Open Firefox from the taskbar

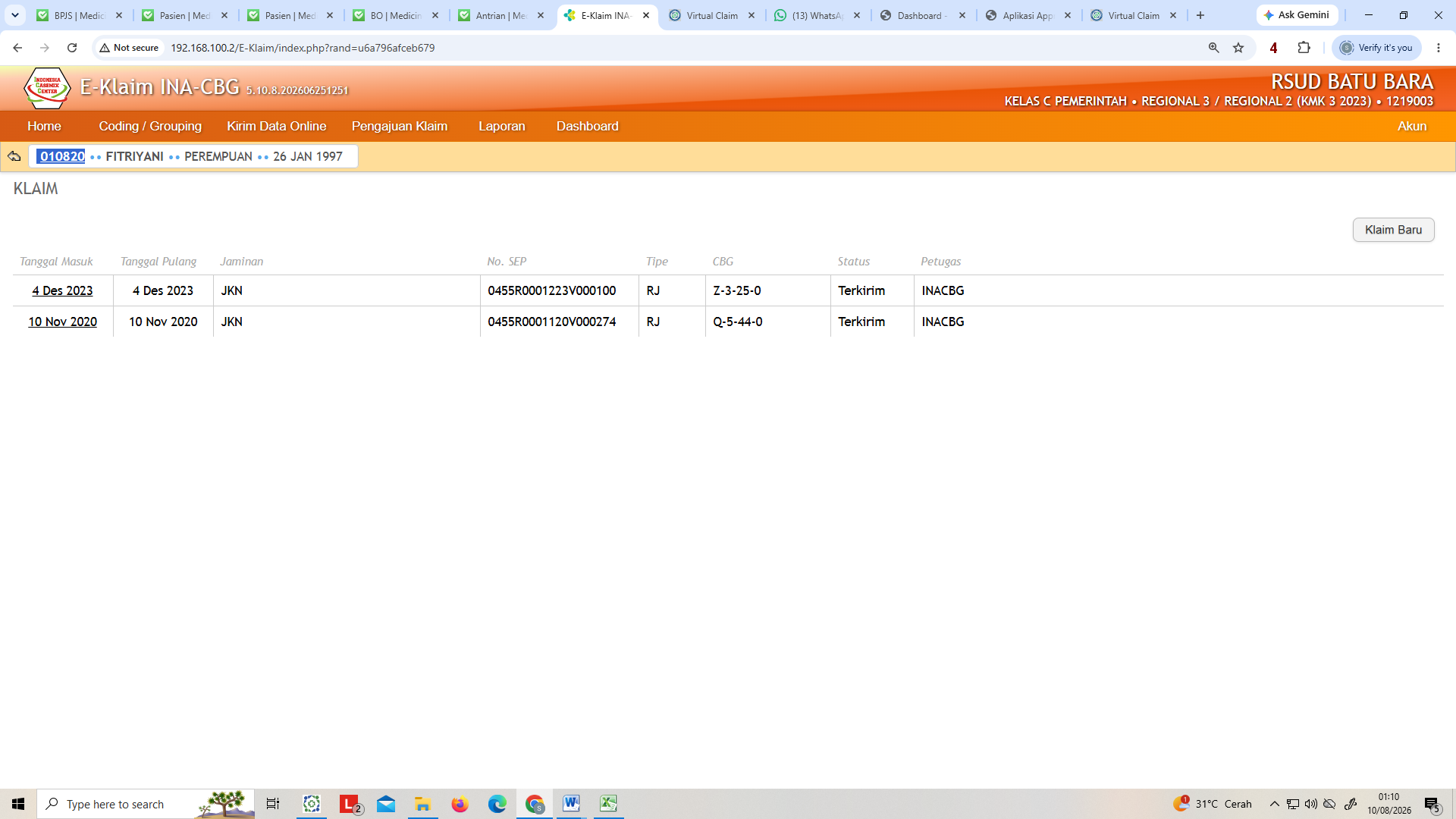(460, 804)
